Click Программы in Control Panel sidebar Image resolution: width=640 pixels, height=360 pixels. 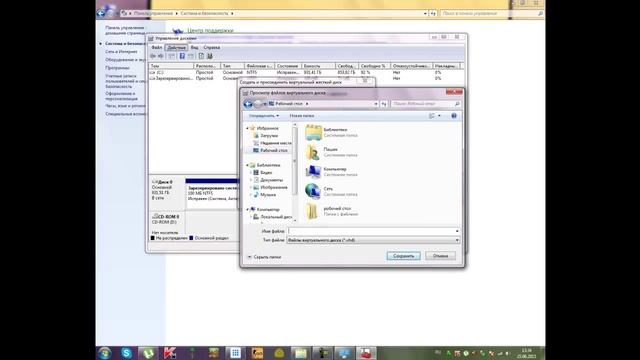pos(117,68)
